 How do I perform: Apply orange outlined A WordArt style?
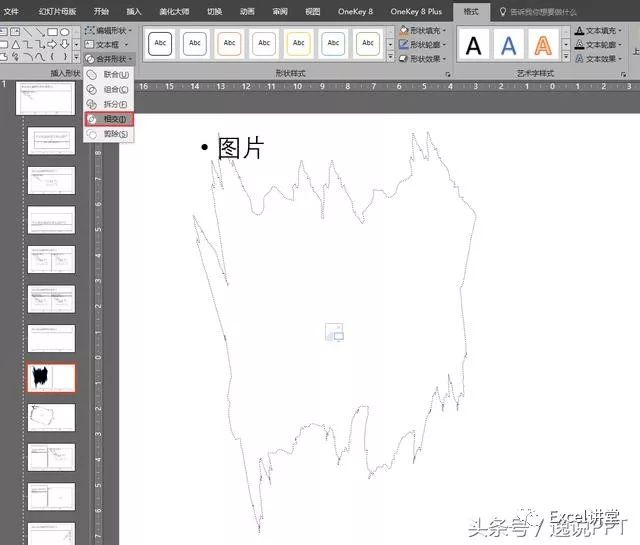543,45
